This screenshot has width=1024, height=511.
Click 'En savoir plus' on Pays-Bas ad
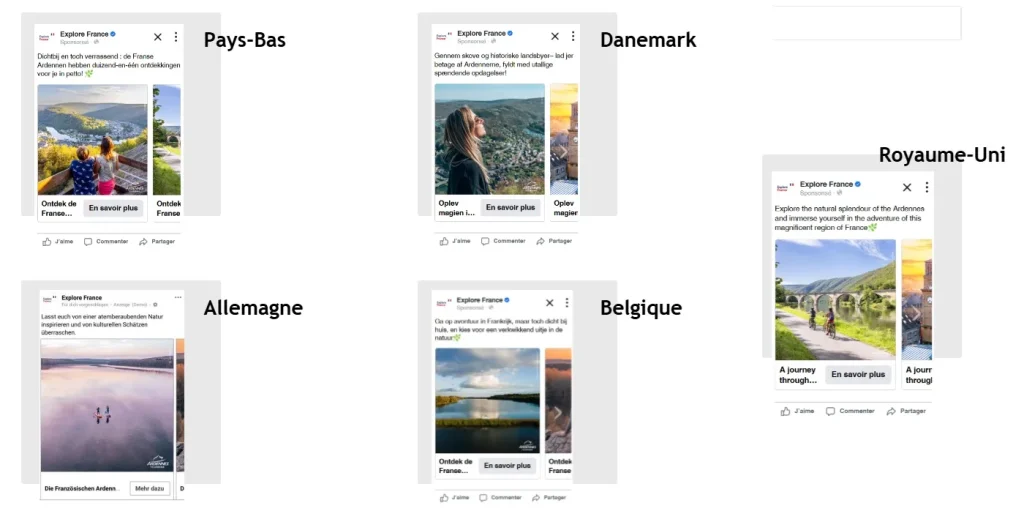coord(114,208)
